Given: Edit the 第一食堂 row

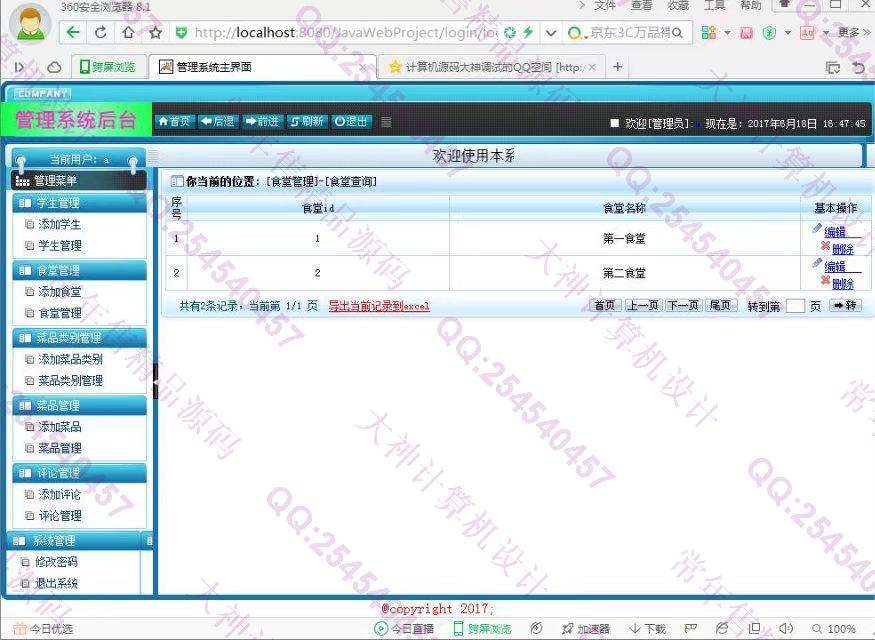Looking at the screenshot, I should point(835,232).
